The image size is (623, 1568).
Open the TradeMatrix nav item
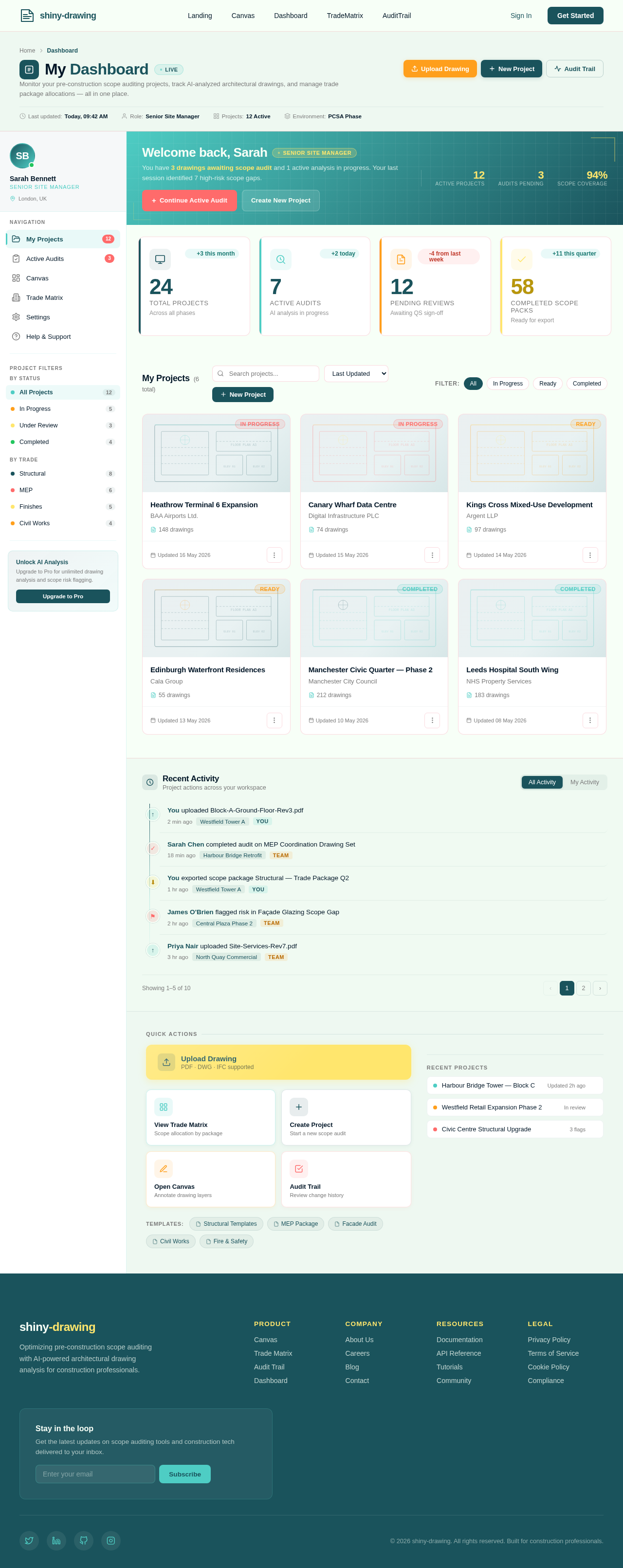pyautogui.click(x=345, y=16)
